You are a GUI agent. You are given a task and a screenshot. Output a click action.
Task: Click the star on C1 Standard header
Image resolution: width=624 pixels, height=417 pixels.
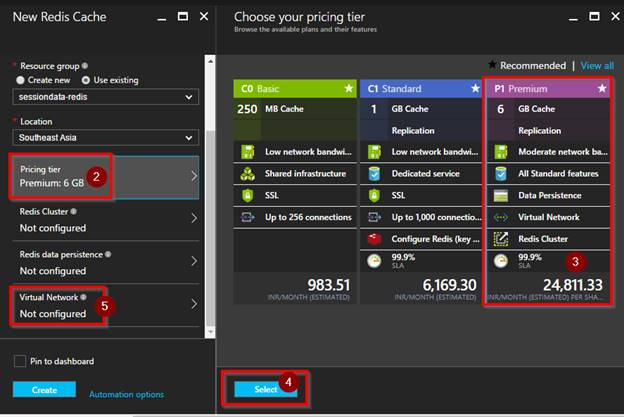click(475, 88)
